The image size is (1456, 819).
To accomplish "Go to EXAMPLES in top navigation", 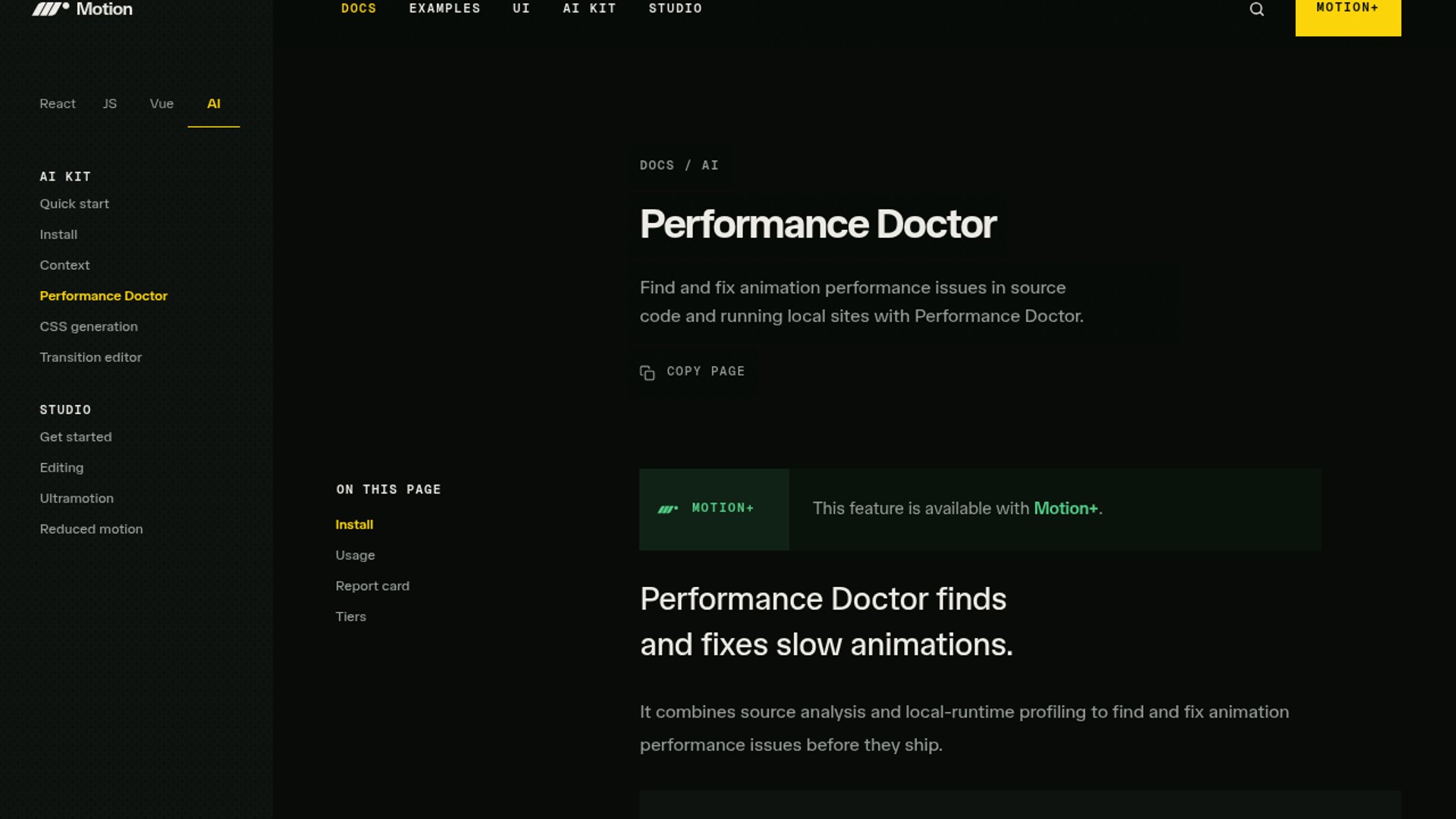I will pyautogui.click(x=444, y=8).
